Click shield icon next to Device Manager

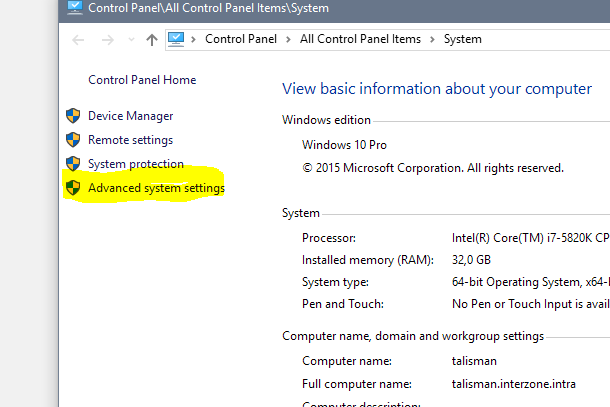click(73, 116)
